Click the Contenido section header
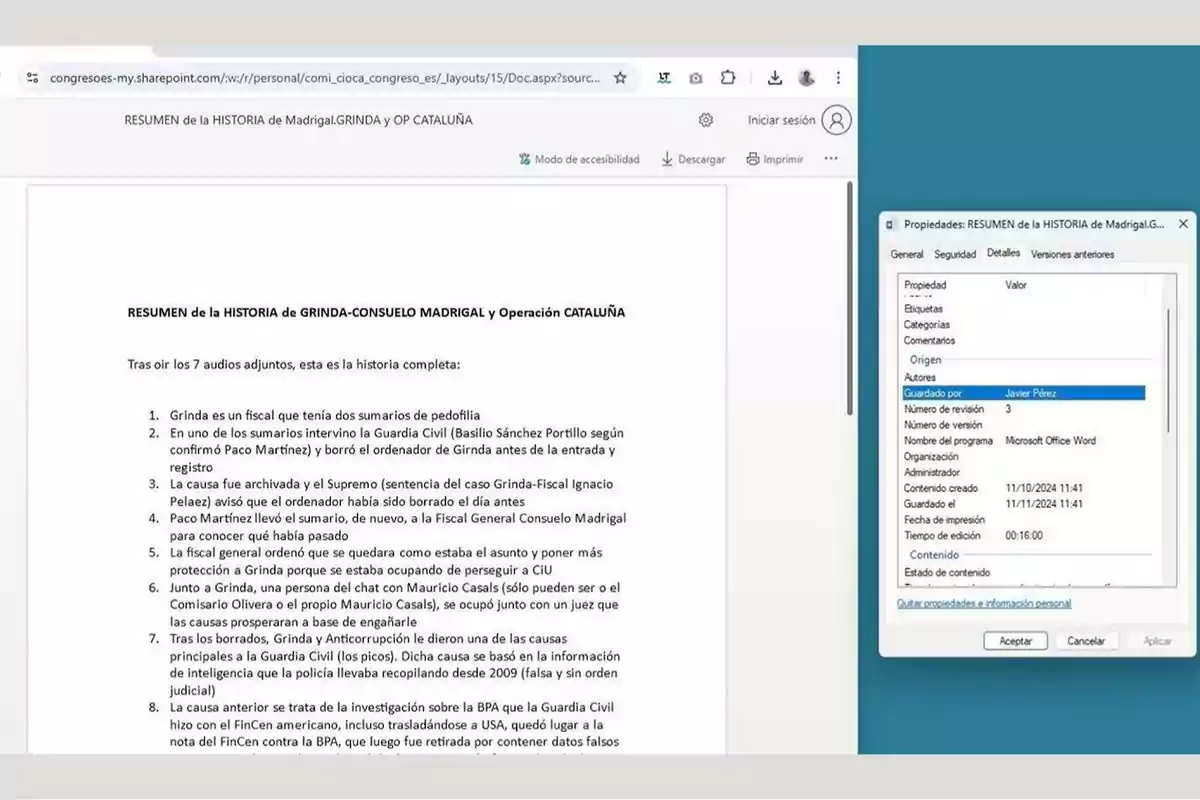Screen dimensions: 1200x800 tap(934, 555)
